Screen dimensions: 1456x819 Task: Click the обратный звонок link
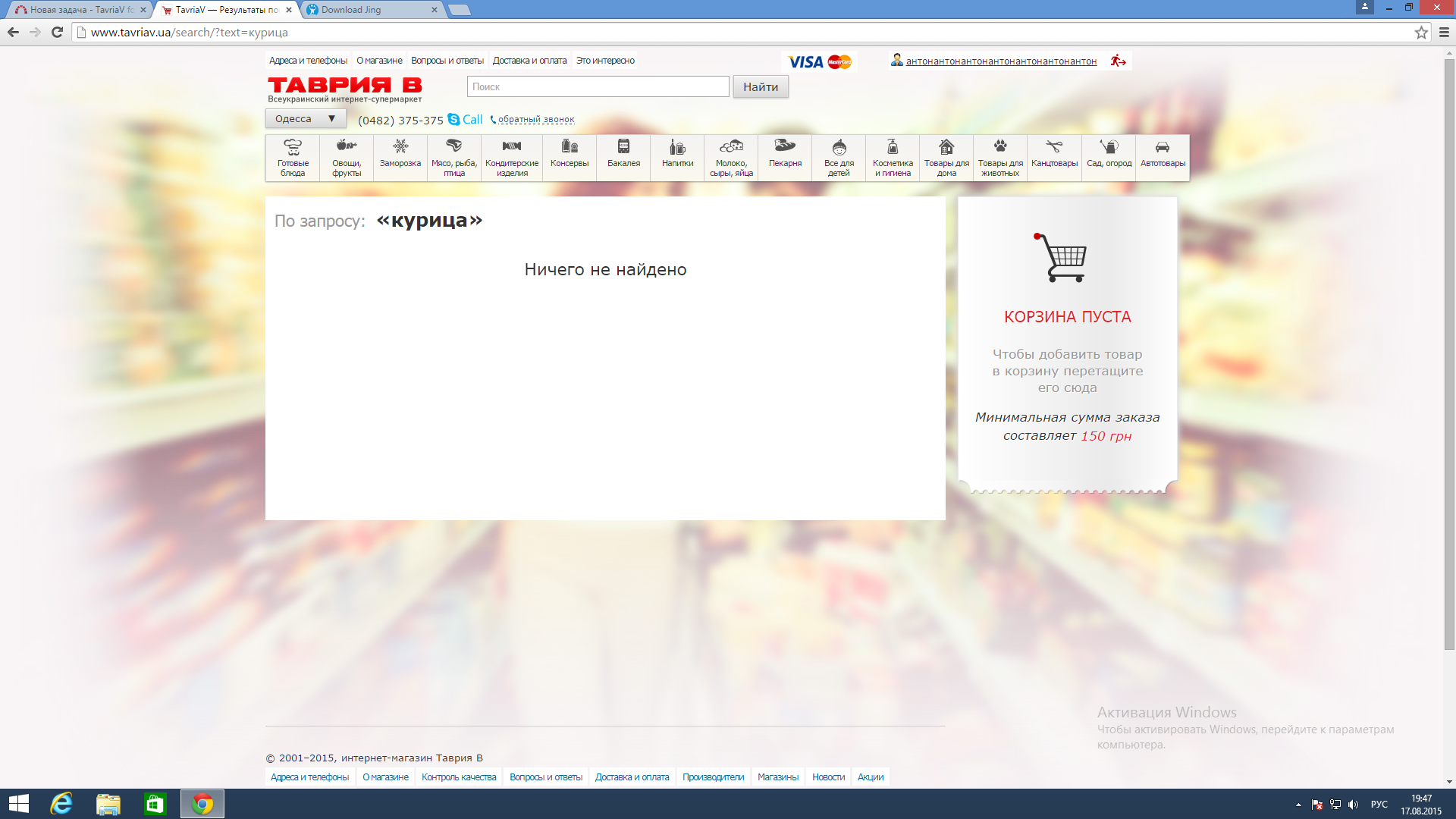click(x=535, y=120)
